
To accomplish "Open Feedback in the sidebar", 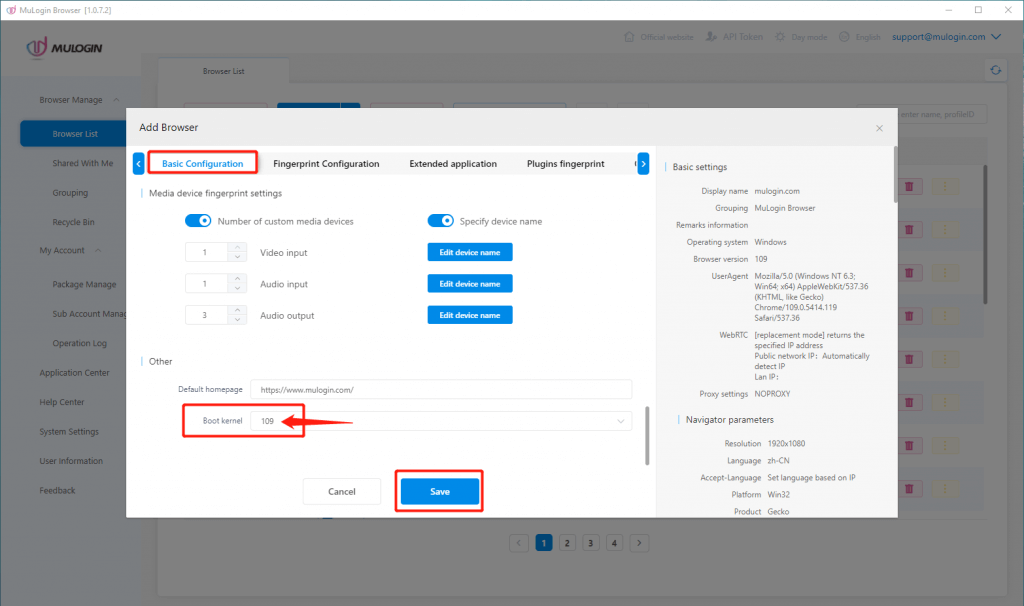I will pyautogui.click(x=57, y=490).
